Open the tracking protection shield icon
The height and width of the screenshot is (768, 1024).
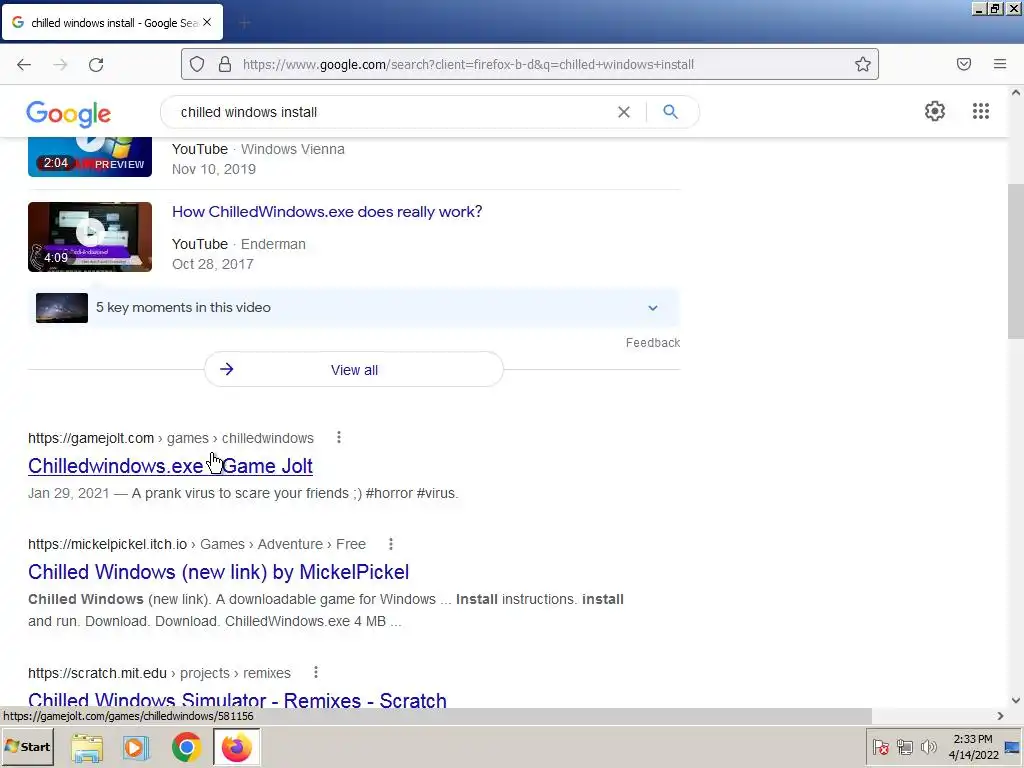tap(197, 64)
